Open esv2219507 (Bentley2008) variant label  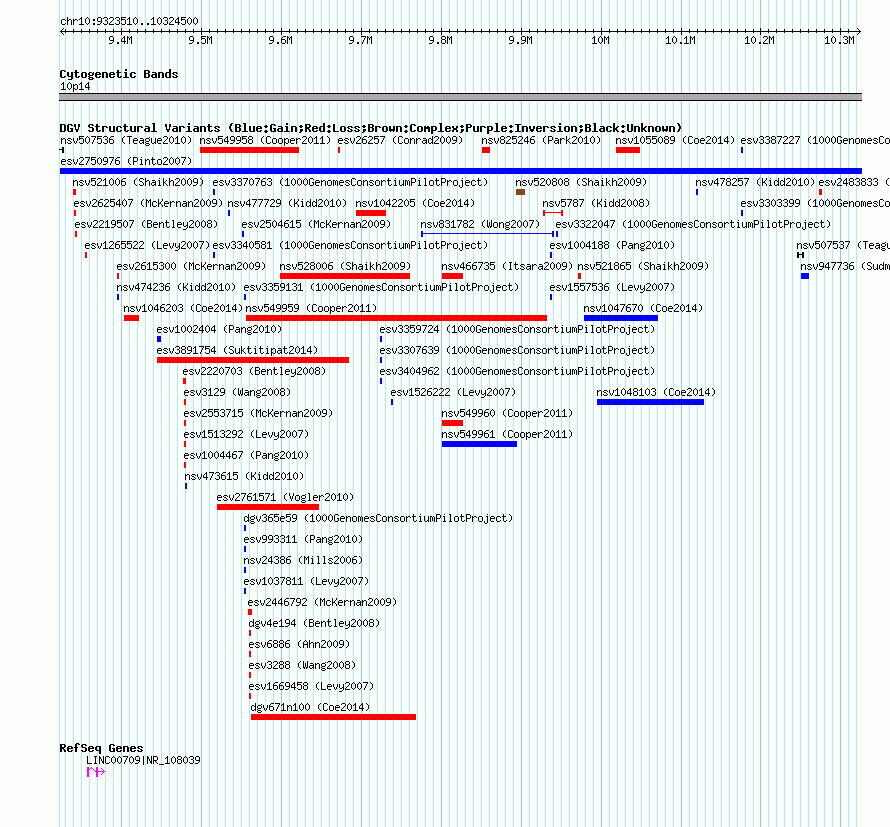coord(146,224)
